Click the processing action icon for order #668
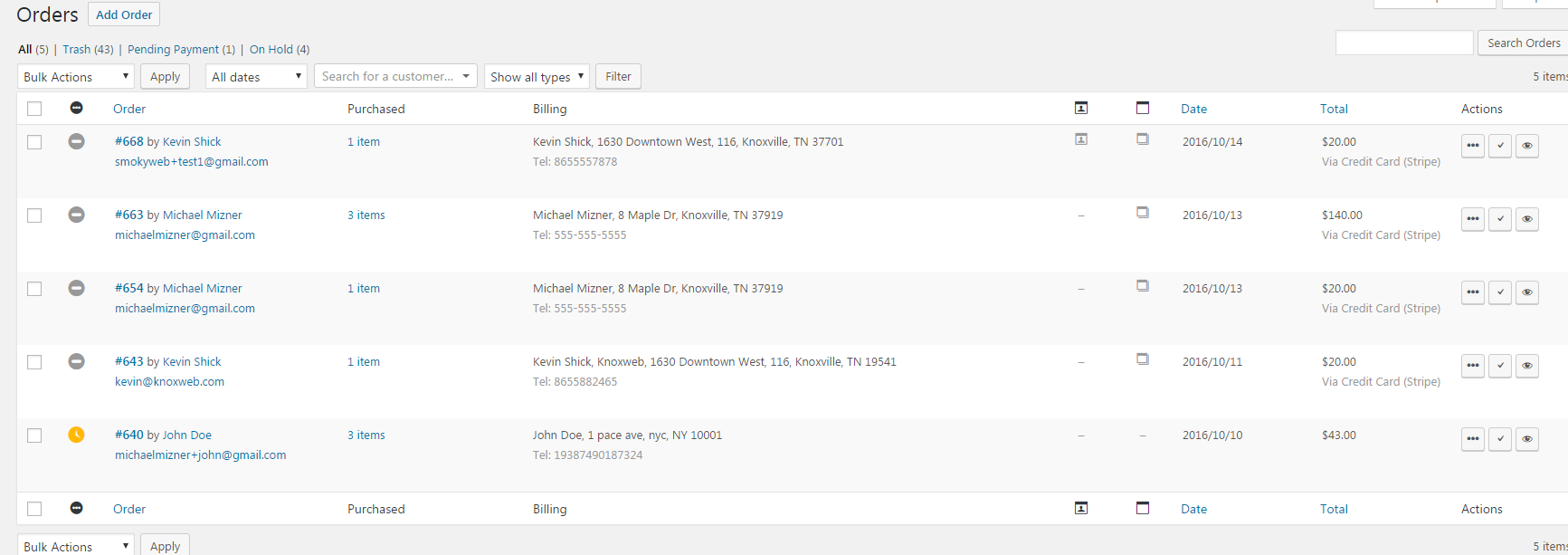The image size is (1568, 555). pyautogui.click(x=1473, y=146)
